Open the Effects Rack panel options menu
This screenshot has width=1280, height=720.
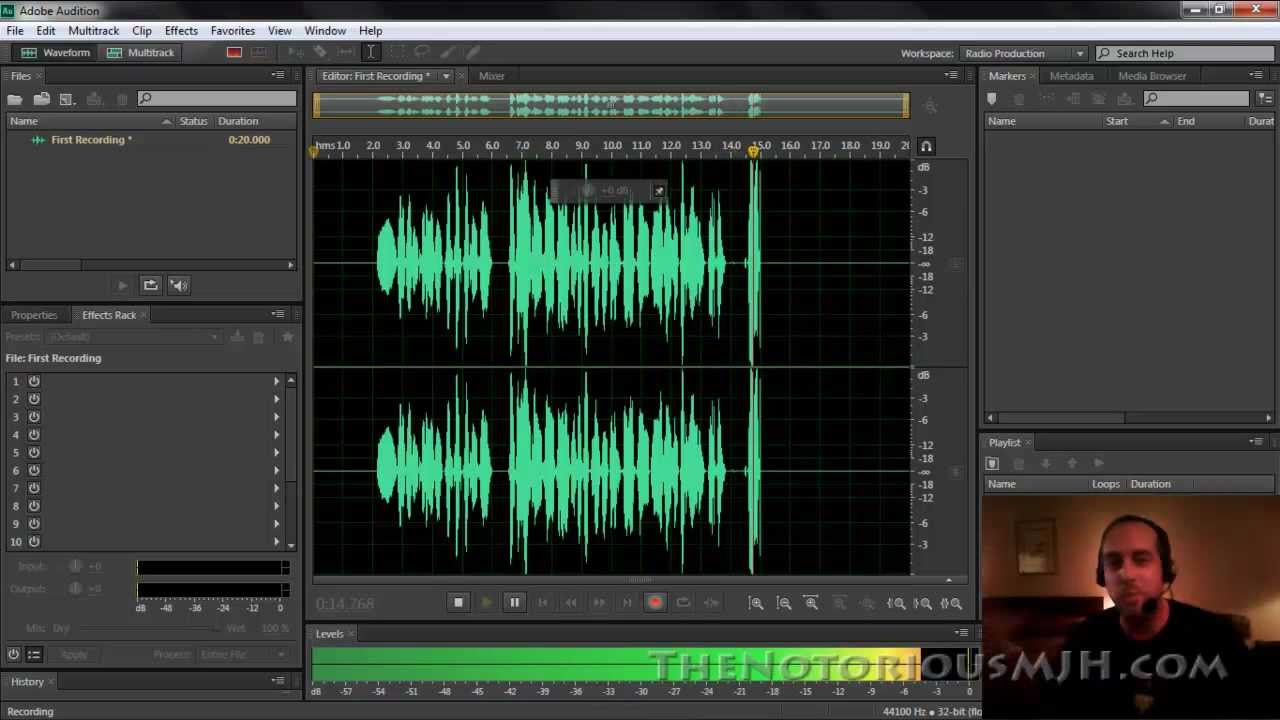[278, 315]
